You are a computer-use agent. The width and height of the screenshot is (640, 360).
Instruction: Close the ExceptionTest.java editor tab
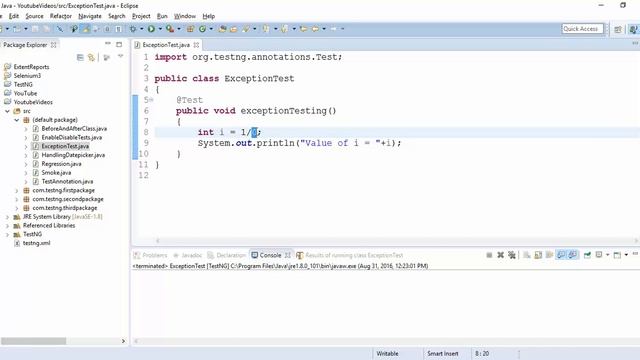(196, 45)
